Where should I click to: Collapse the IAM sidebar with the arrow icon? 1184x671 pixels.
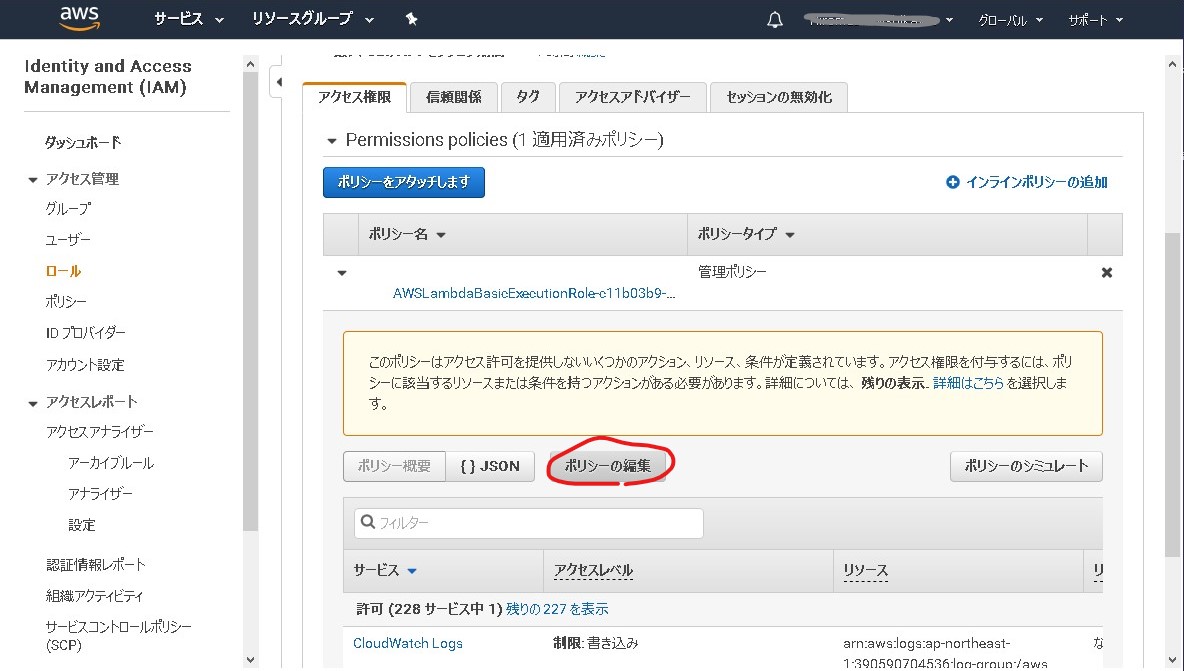(279, 83)
